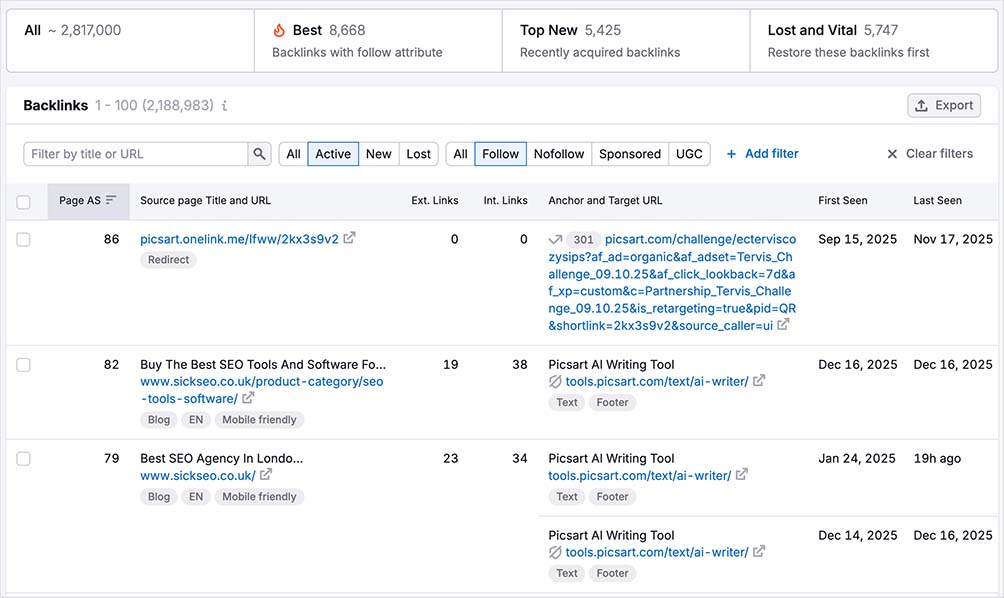Select the Best 8,668 tab
Image resolution: width=1004 pixels, height=598 pixels.
[x=378, y=40]
